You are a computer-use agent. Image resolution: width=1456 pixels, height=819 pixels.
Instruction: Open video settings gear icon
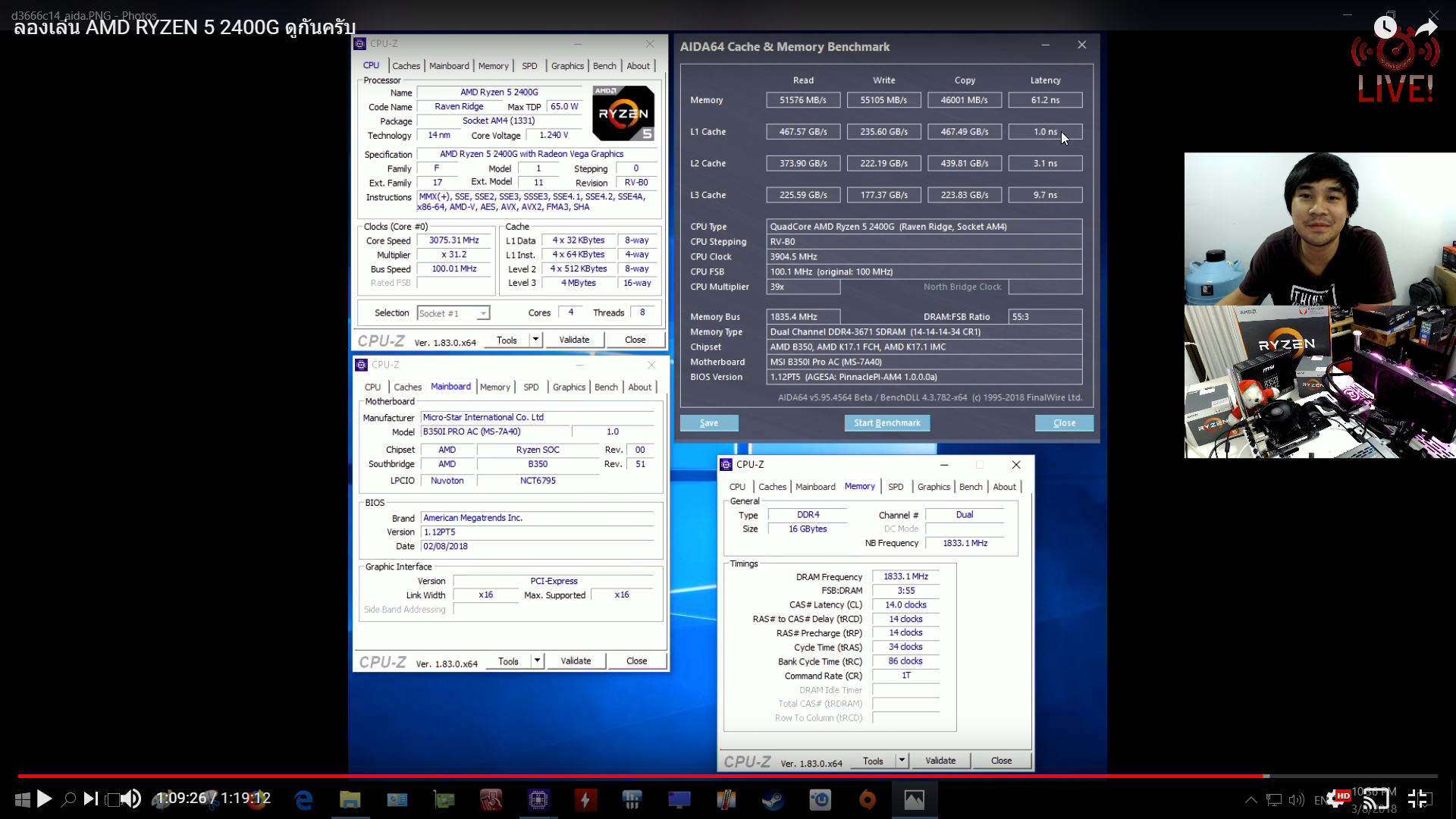tap(1335, 799)
